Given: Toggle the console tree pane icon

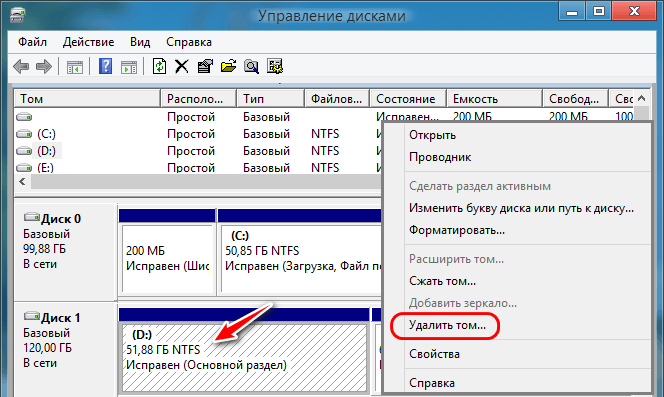Looking at the screenshot, I should [x=75, y=67].
